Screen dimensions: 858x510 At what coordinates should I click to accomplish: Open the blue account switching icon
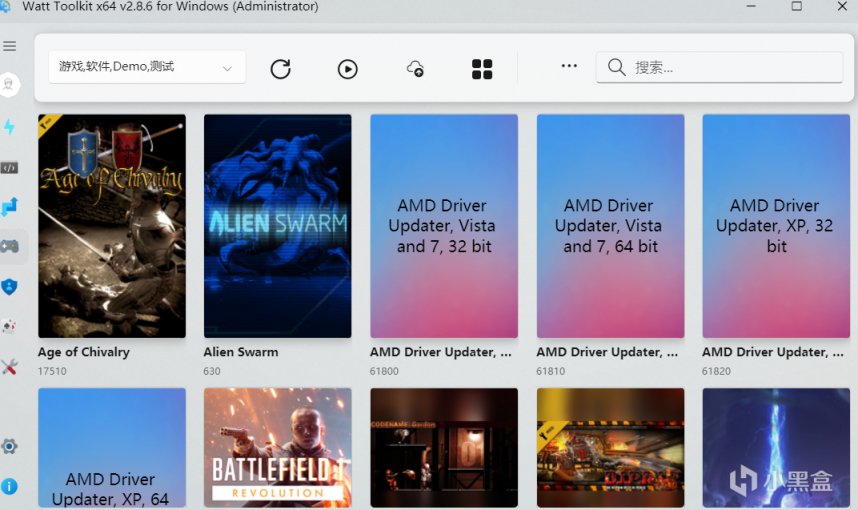pyautogui.click(x=9, y=207)
